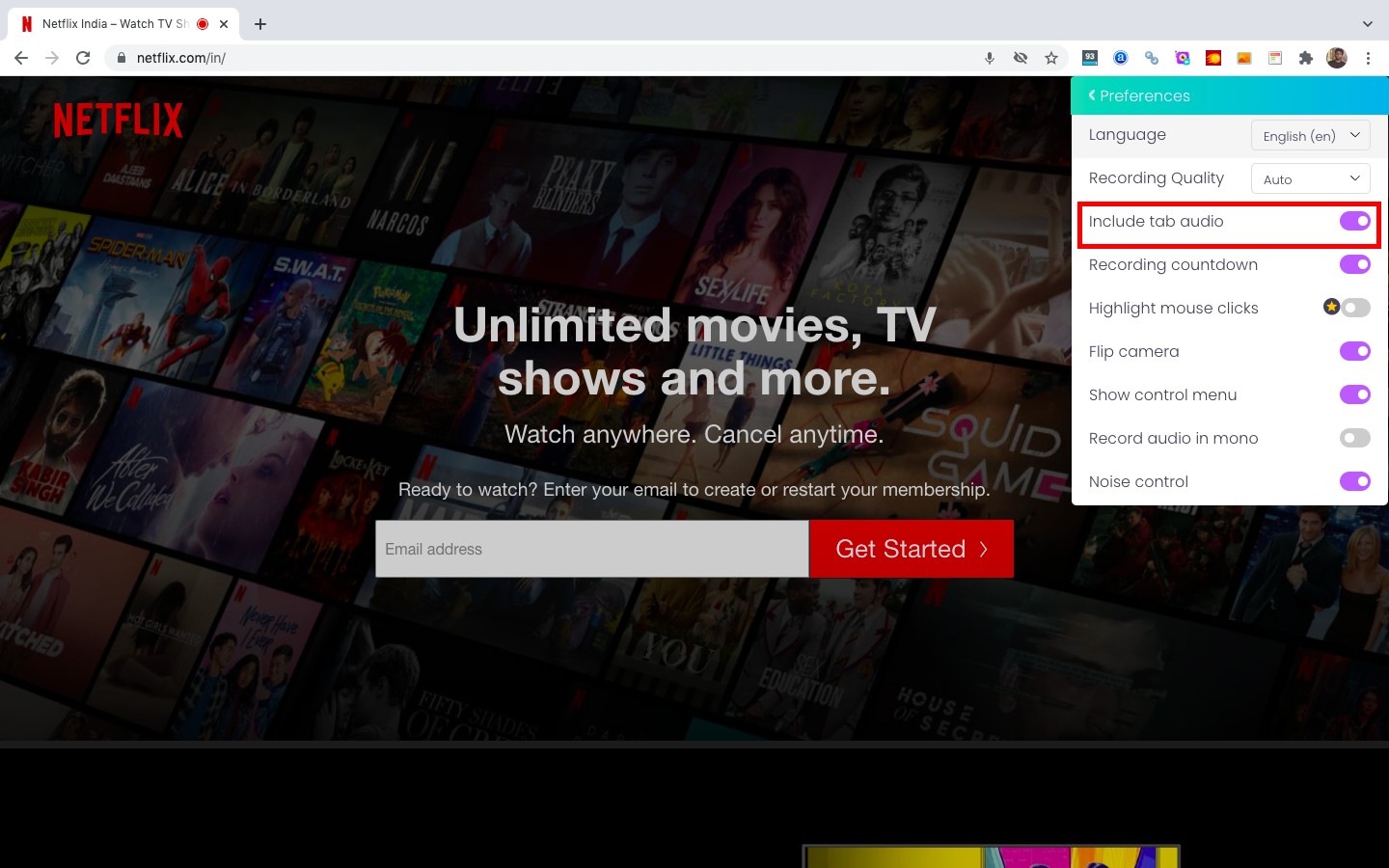Click the fireball extension icon in the toolbar
The width and height of the screenshot is (1389, 868).
tap(1213, 58)
